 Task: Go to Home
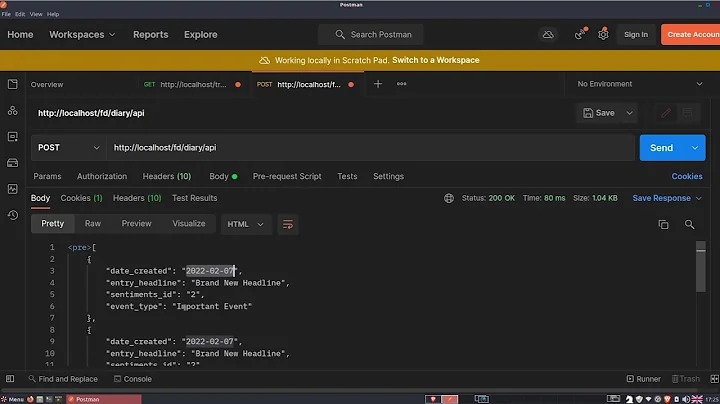20,34
